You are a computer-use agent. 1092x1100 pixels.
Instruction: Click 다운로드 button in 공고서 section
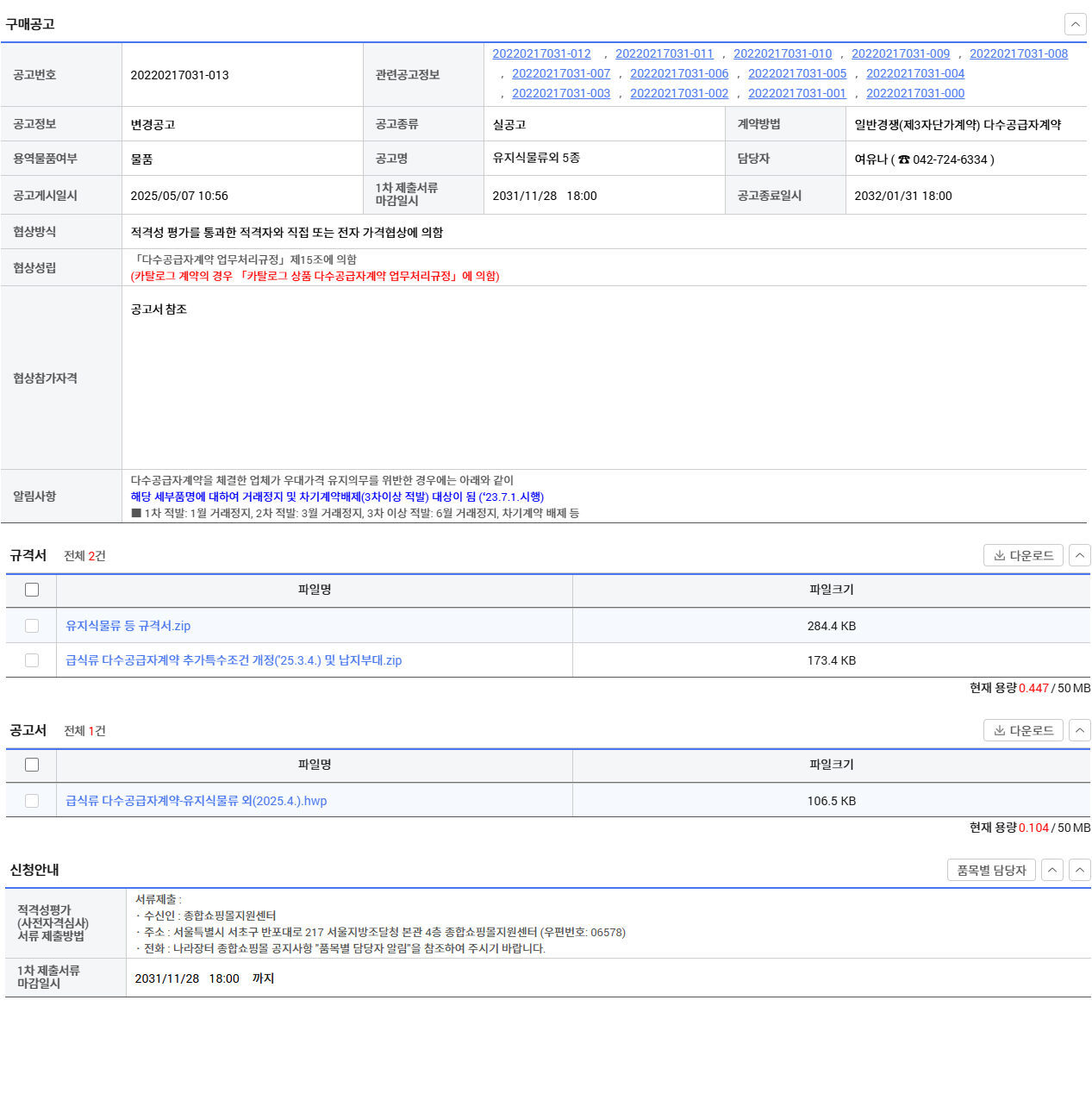(x=1023, y=730)
